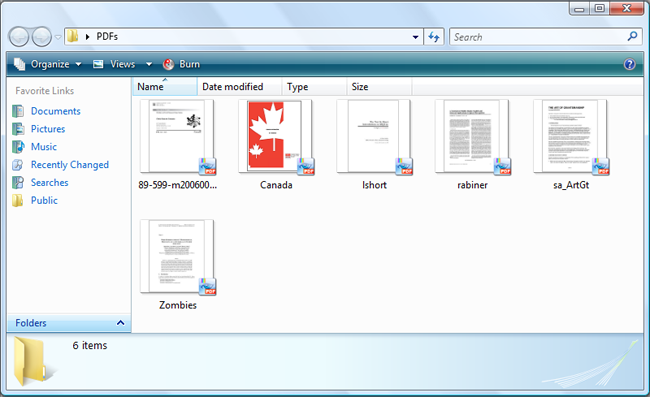Image resolution: width=650 pixels, height=397 pixels.
Task: Click the magnifier icon in Search box
Action: pyautogui.click(x=632, y=36)
